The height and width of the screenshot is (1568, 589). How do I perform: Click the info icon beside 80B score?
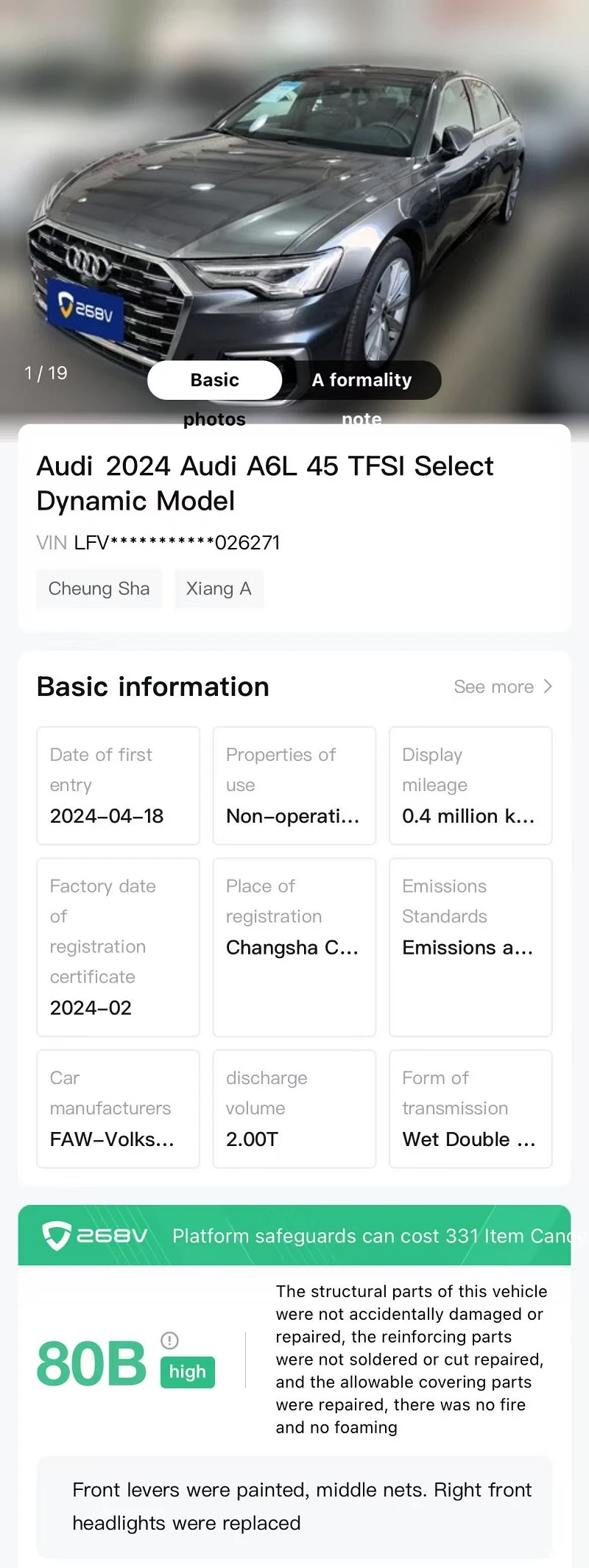point(169,1340)
